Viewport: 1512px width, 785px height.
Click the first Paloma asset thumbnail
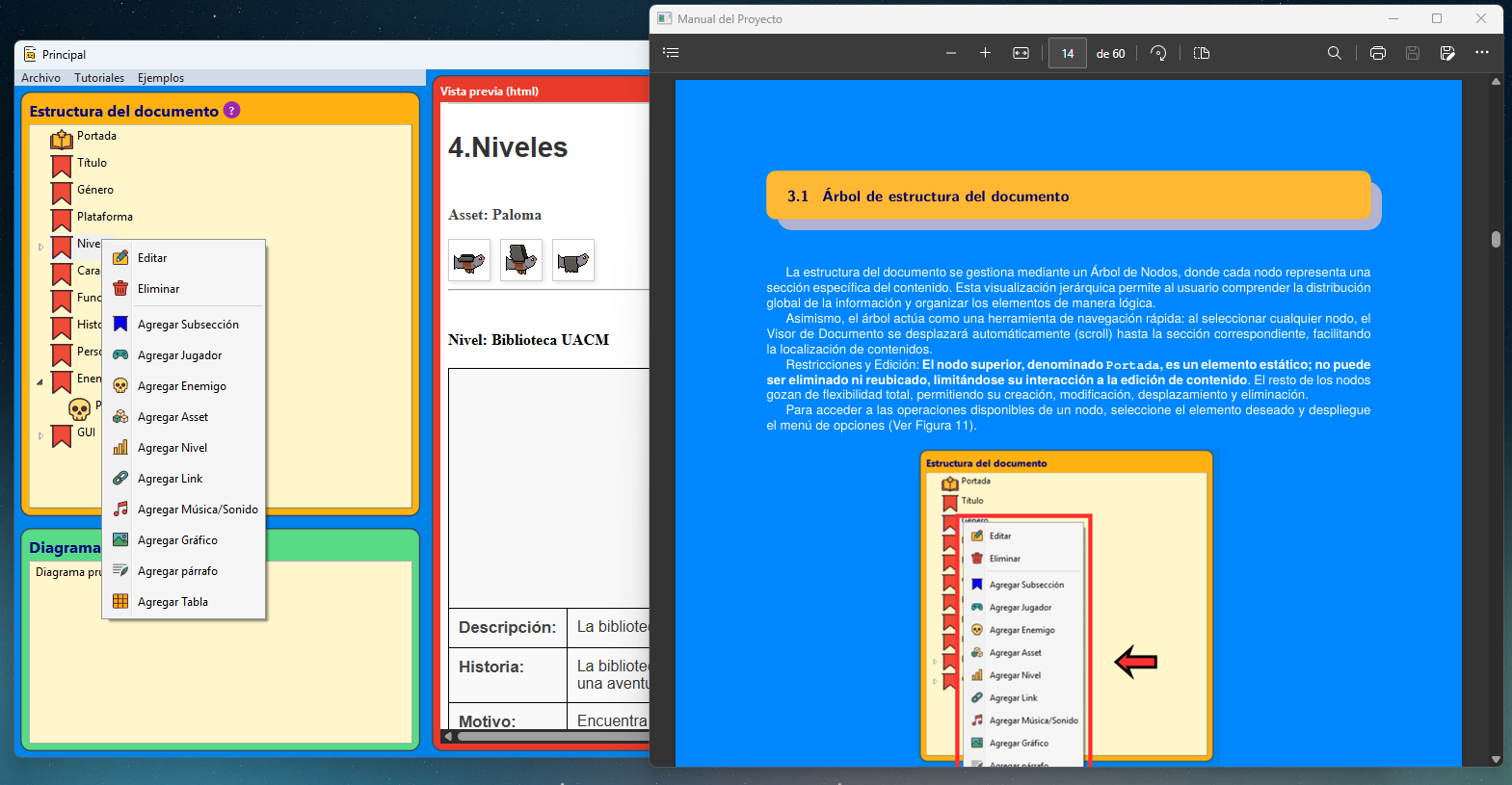(x=469, y=260)
